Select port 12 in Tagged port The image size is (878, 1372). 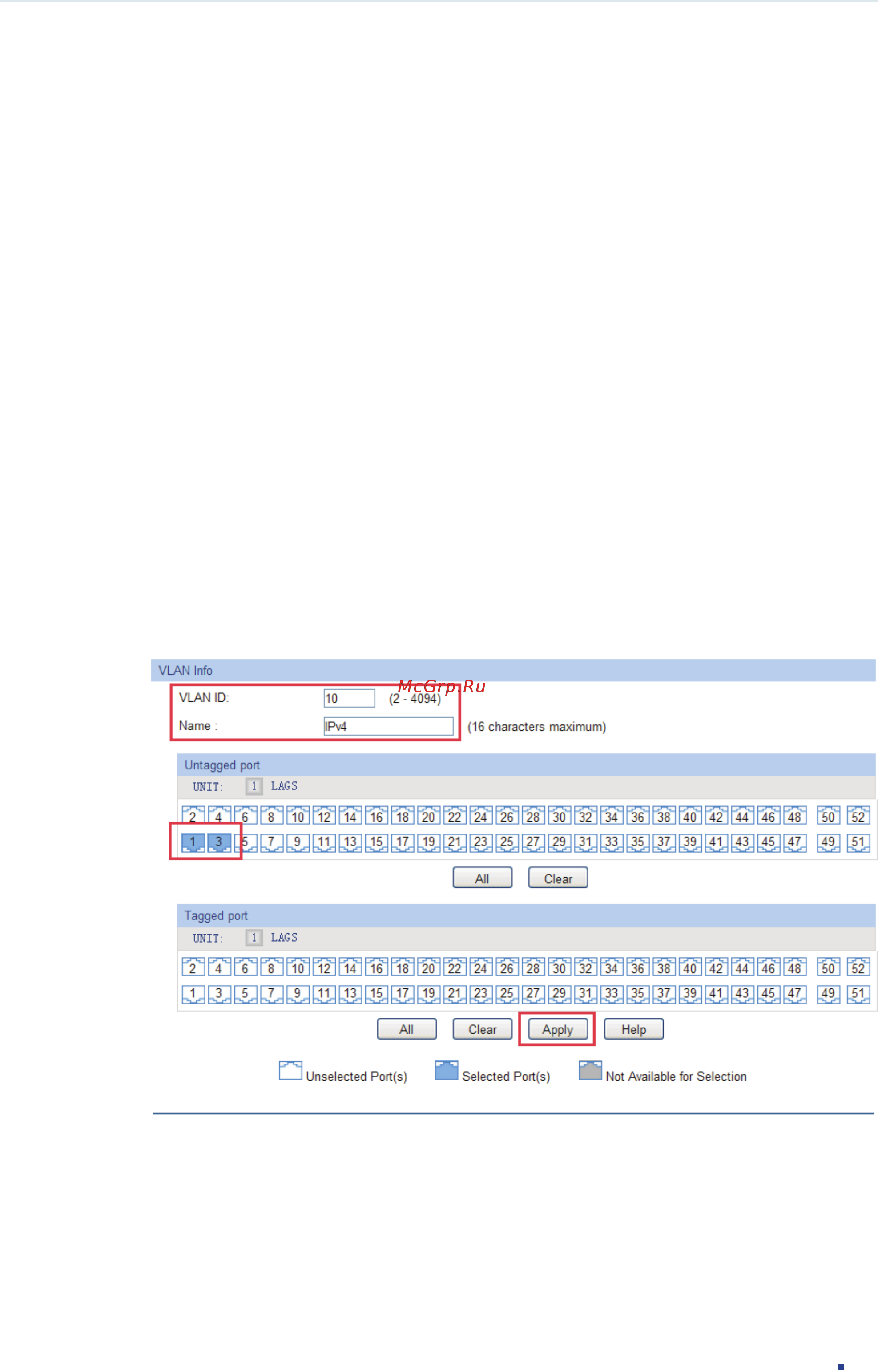[324, 967]
